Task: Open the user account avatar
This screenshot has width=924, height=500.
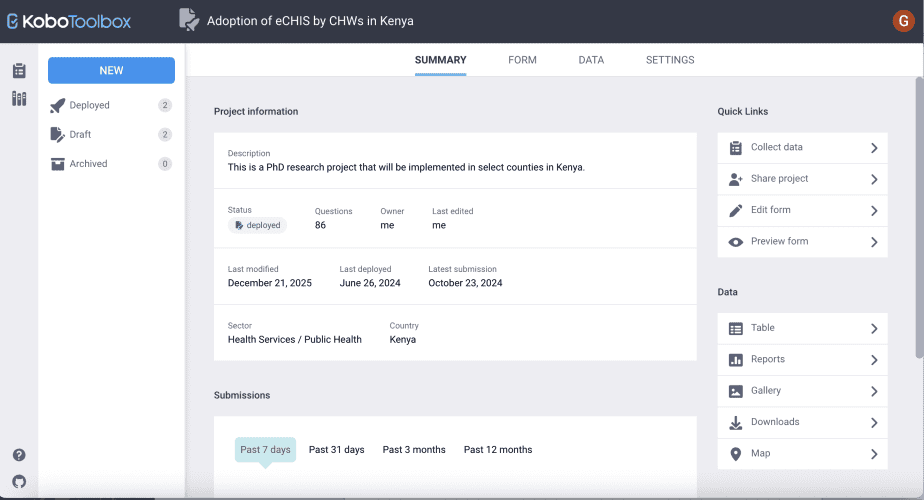Action: click(902, 21)
